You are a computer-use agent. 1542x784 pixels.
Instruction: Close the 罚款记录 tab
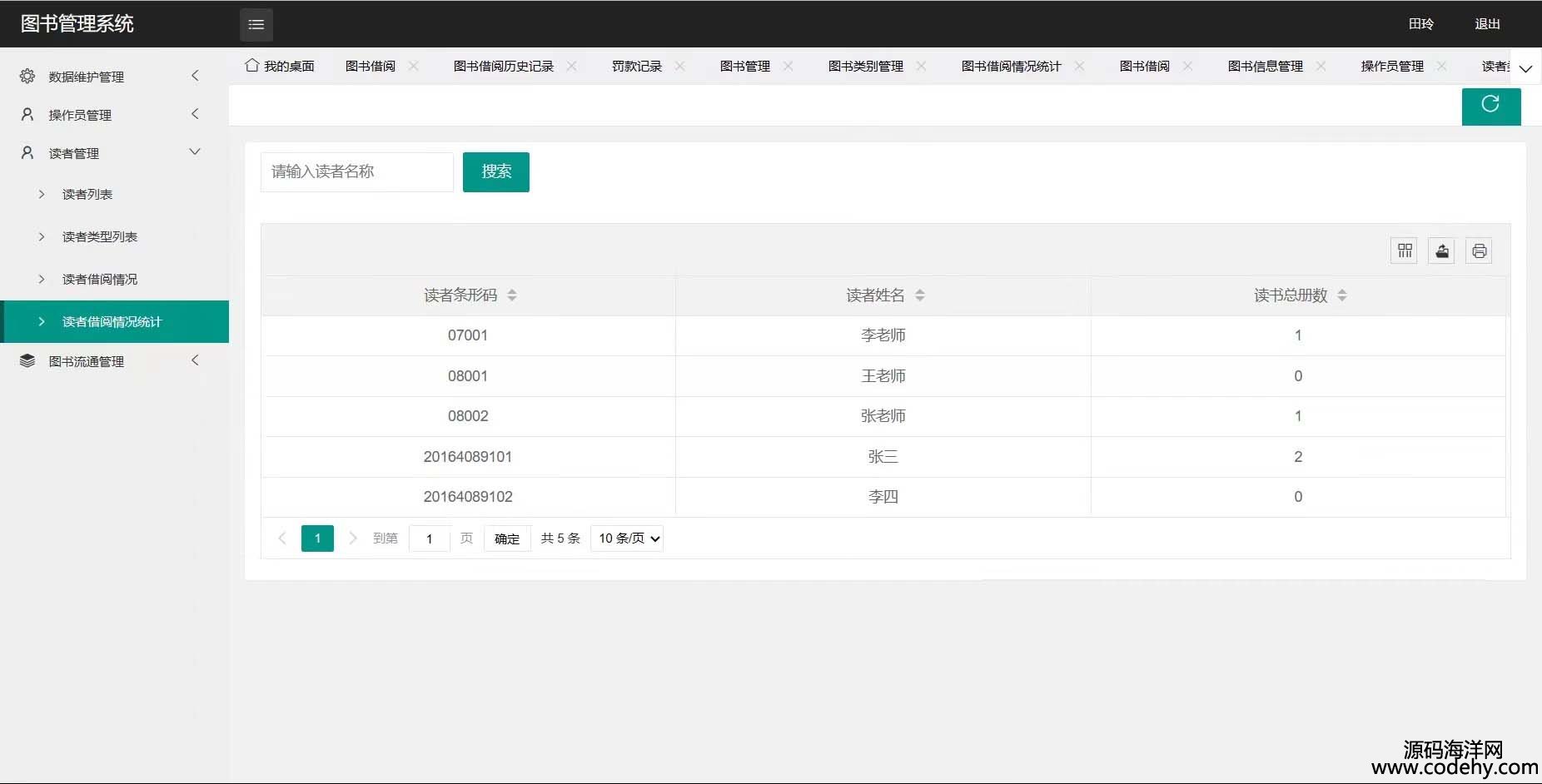tap(680, 66)
